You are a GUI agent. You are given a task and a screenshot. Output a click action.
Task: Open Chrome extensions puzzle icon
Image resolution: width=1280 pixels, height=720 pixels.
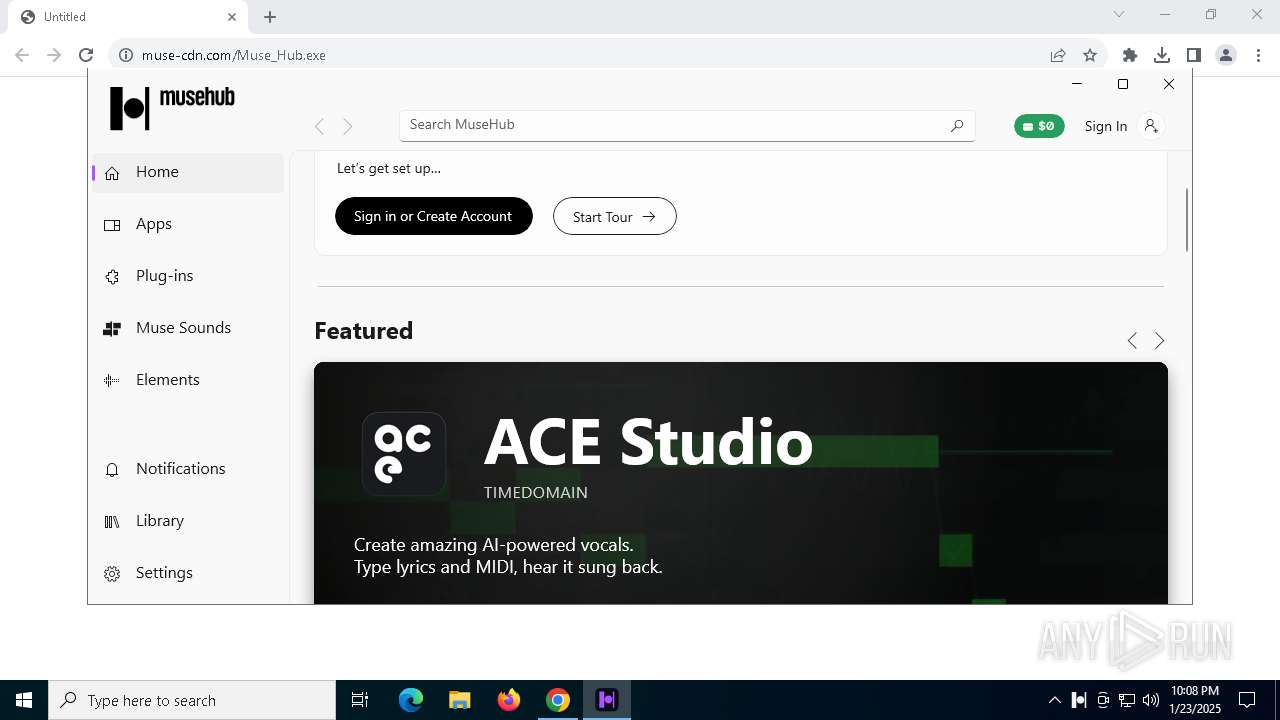click(1130, 55)
